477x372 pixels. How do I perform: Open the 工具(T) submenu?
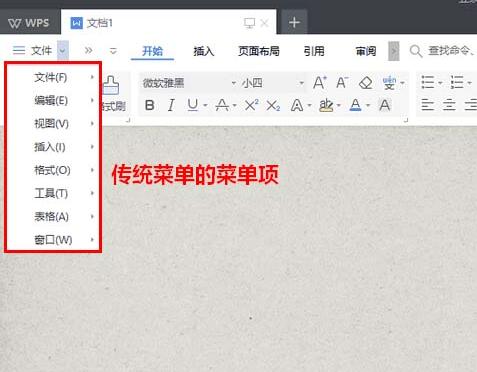pos(53,193)
